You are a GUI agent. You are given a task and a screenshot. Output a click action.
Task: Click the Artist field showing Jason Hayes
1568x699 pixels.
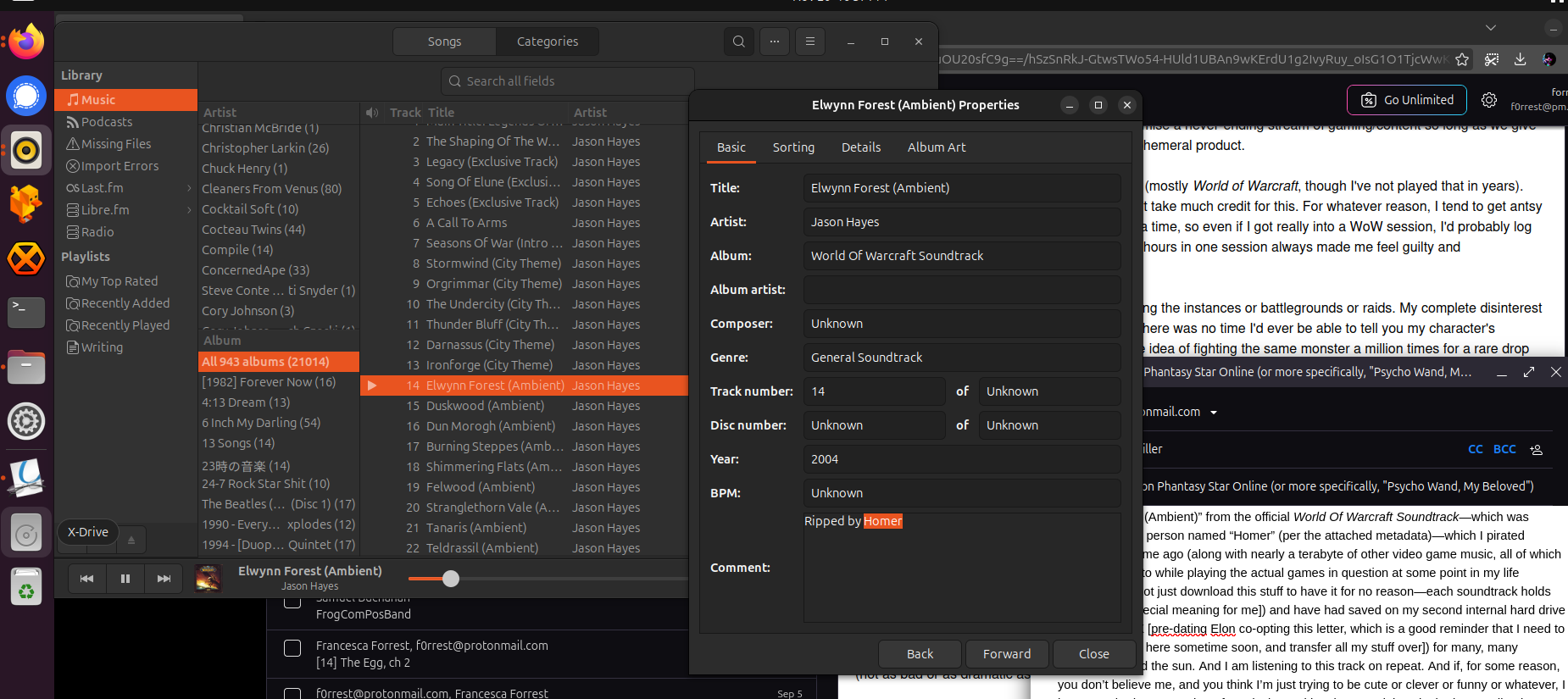coord(962,222)
